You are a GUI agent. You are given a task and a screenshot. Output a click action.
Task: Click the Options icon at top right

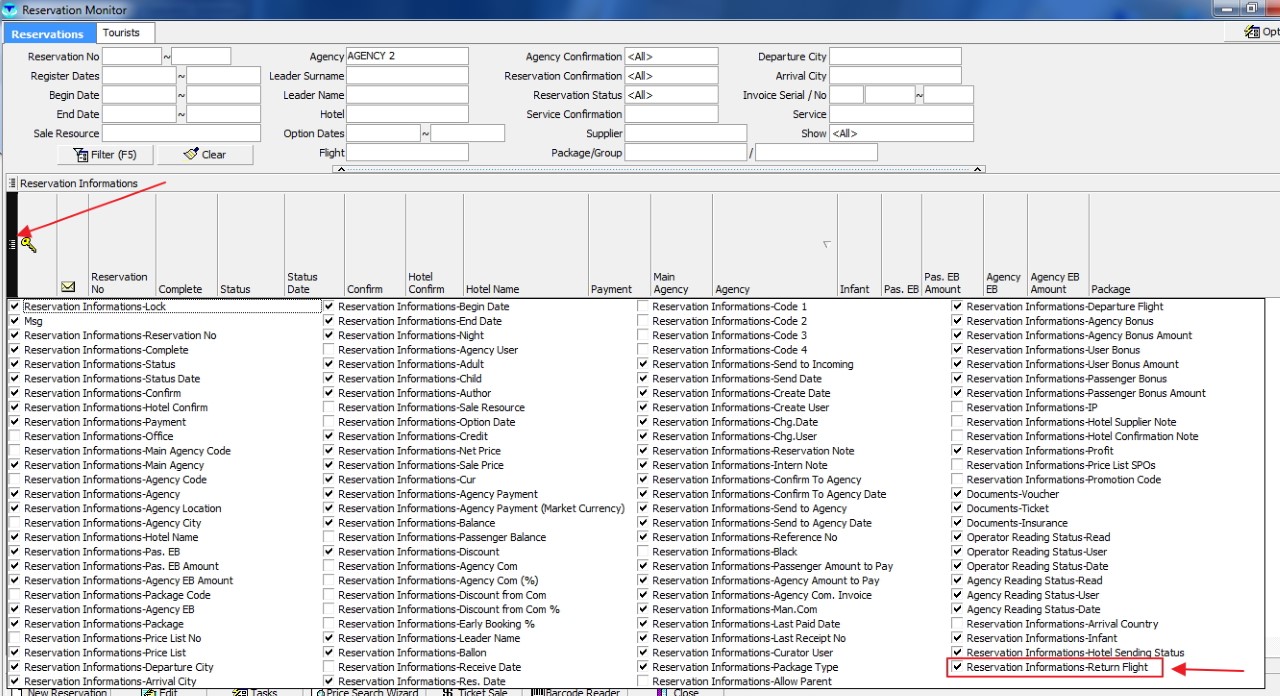click(1252, 32)
